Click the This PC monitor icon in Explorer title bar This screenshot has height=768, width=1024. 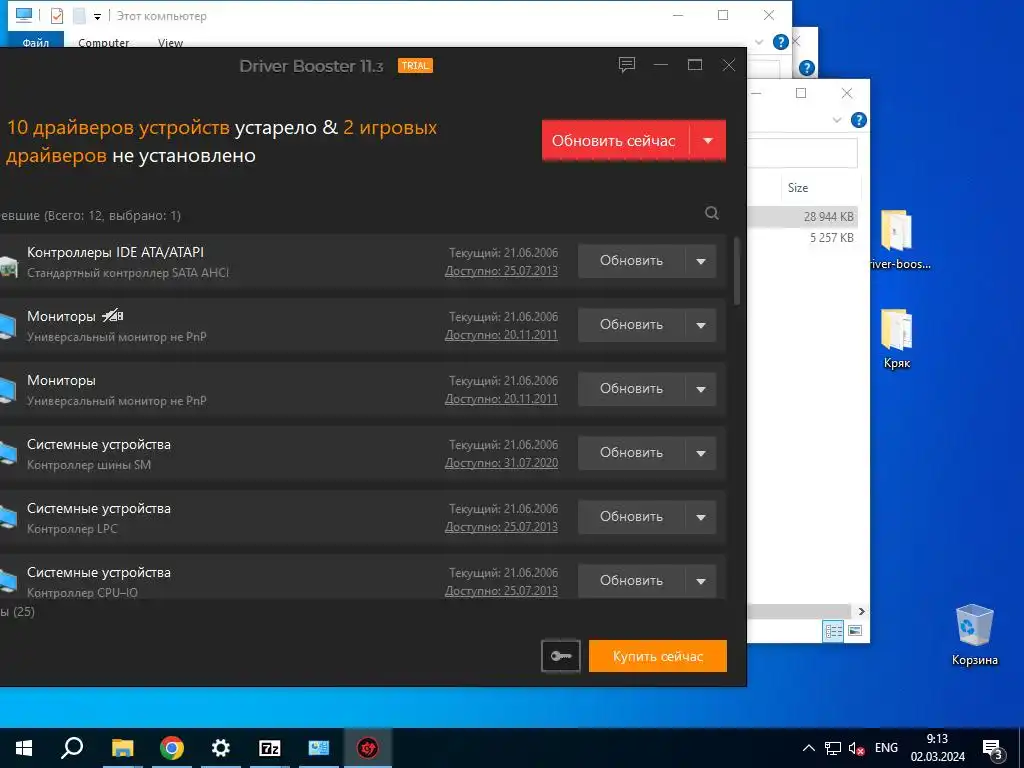coord(24,15)
